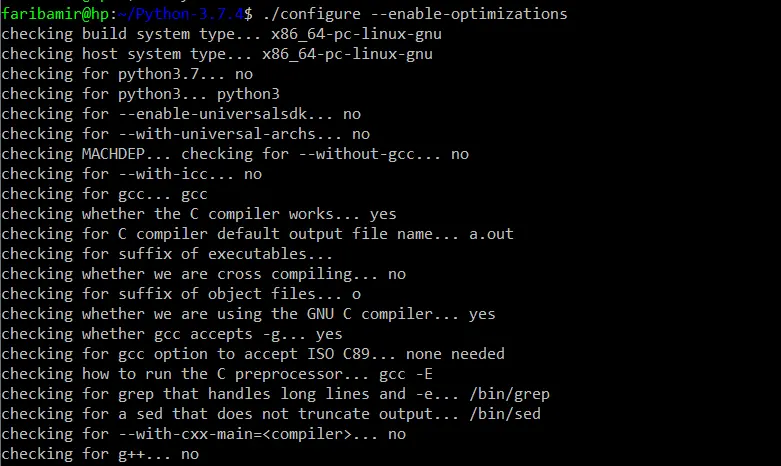The height and width of the screenshot is (466, 781).
Task: Click the --enable-optimizations flag
Action: point(467,14)
